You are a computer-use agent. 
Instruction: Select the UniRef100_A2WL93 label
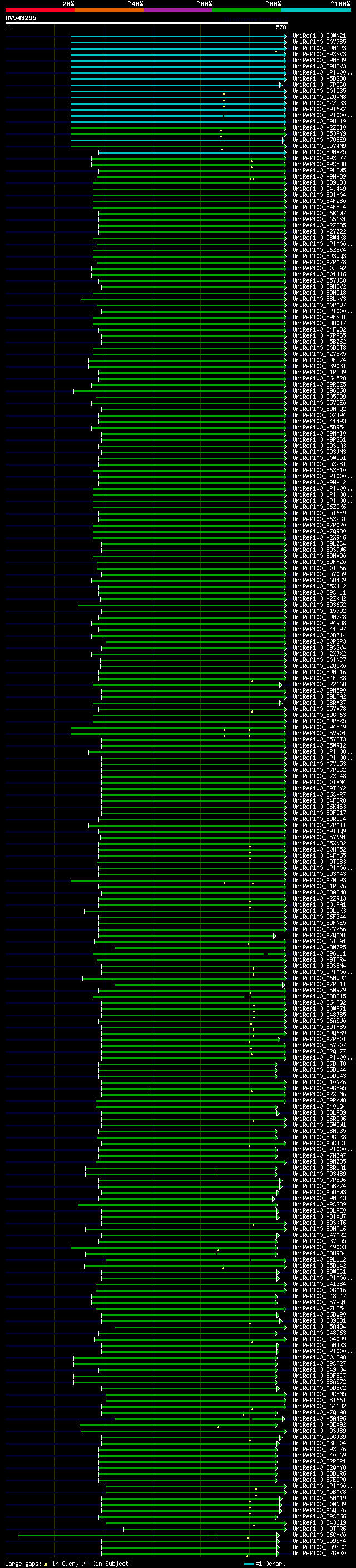(319, 880)
